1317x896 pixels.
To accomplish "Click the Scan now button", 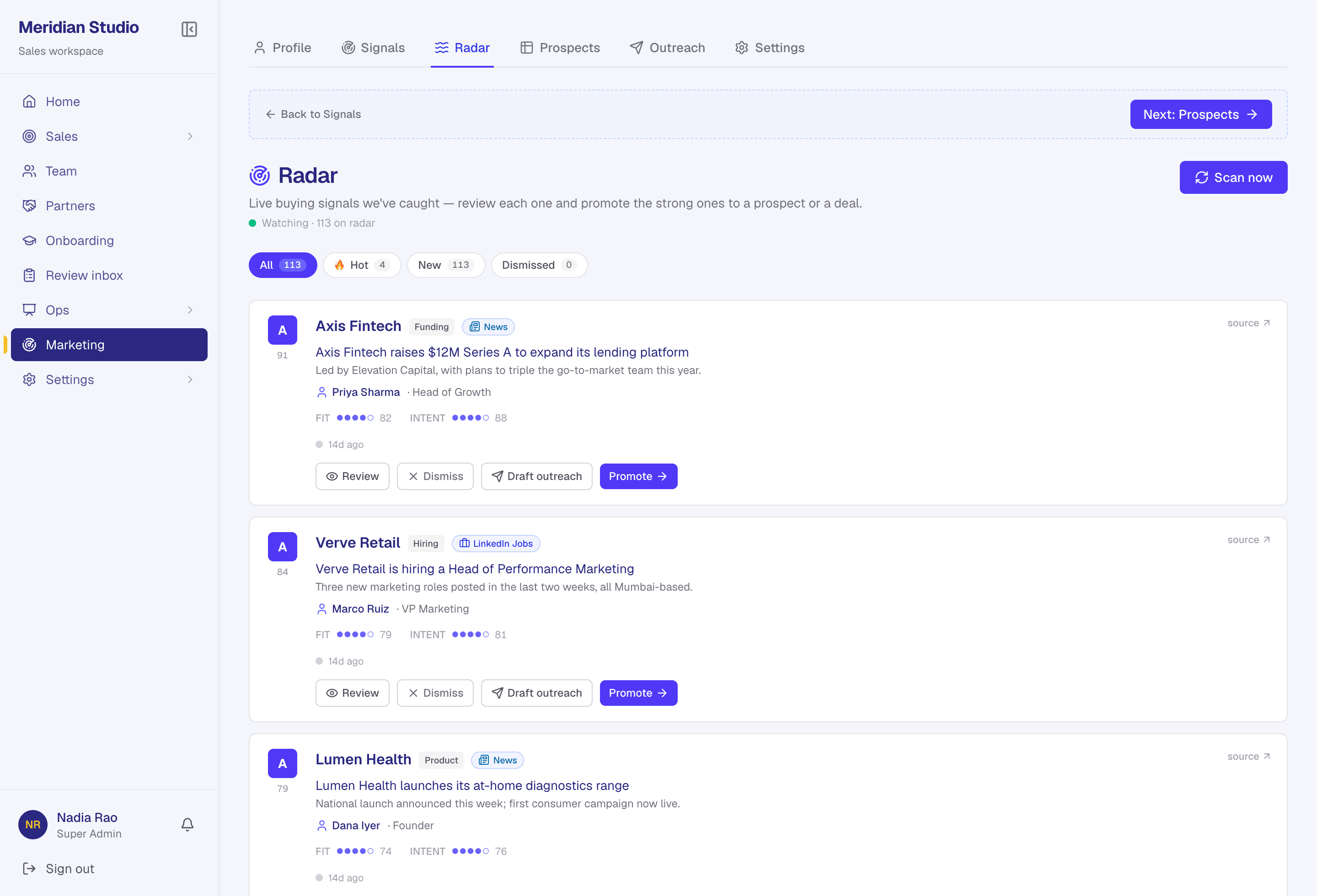I will click(1233, 177).
